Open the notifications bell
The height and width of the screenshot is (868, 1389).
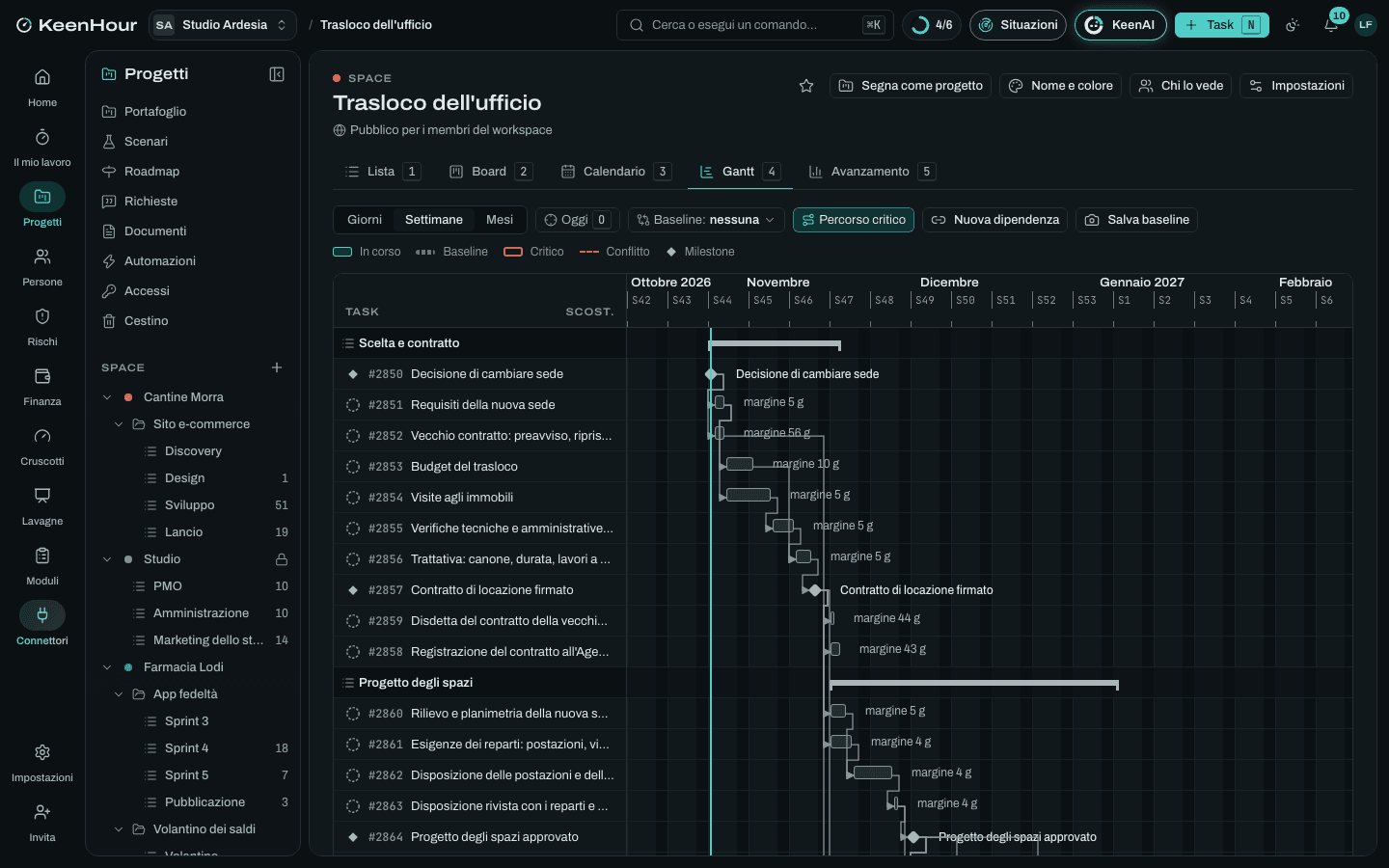1331,25
